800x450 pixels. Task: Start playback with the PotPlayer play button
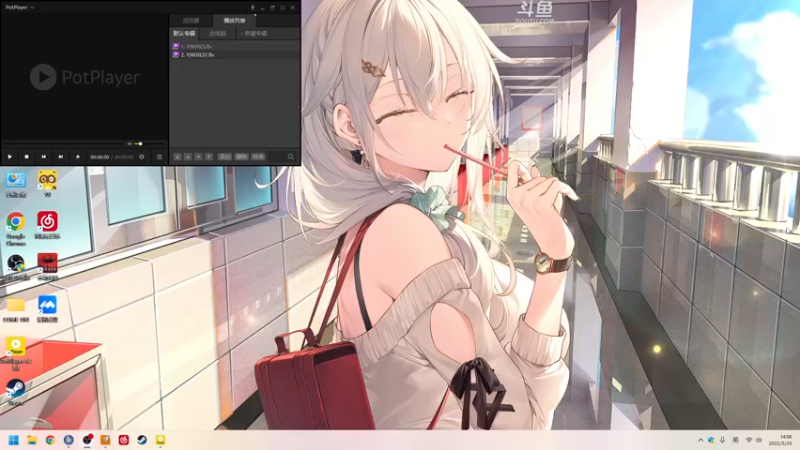[x=10, y=157]
